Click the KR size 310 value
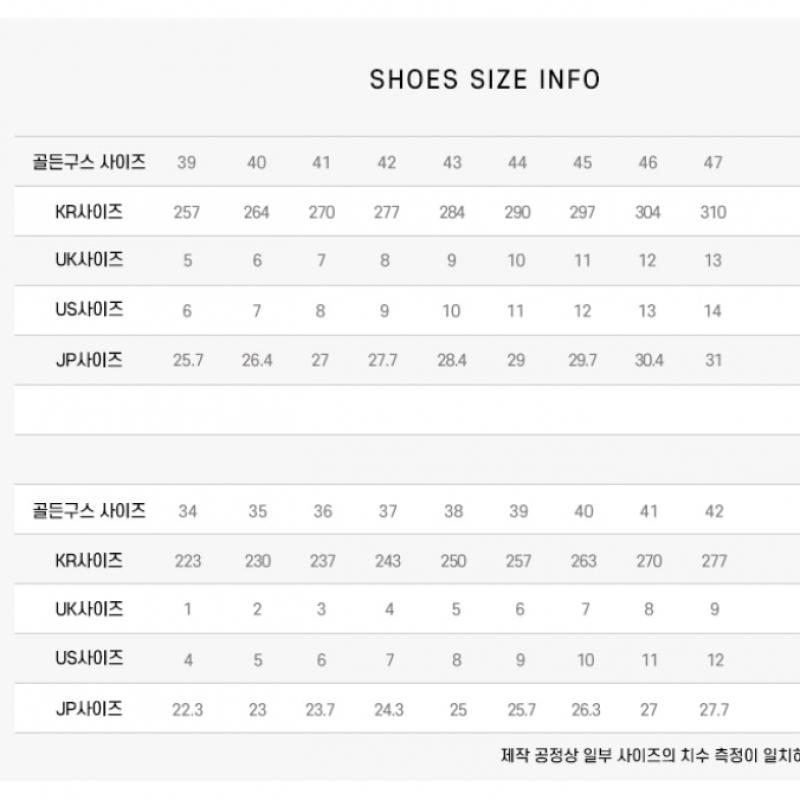Viewport: 800px width, 800px height. [713, 212]
